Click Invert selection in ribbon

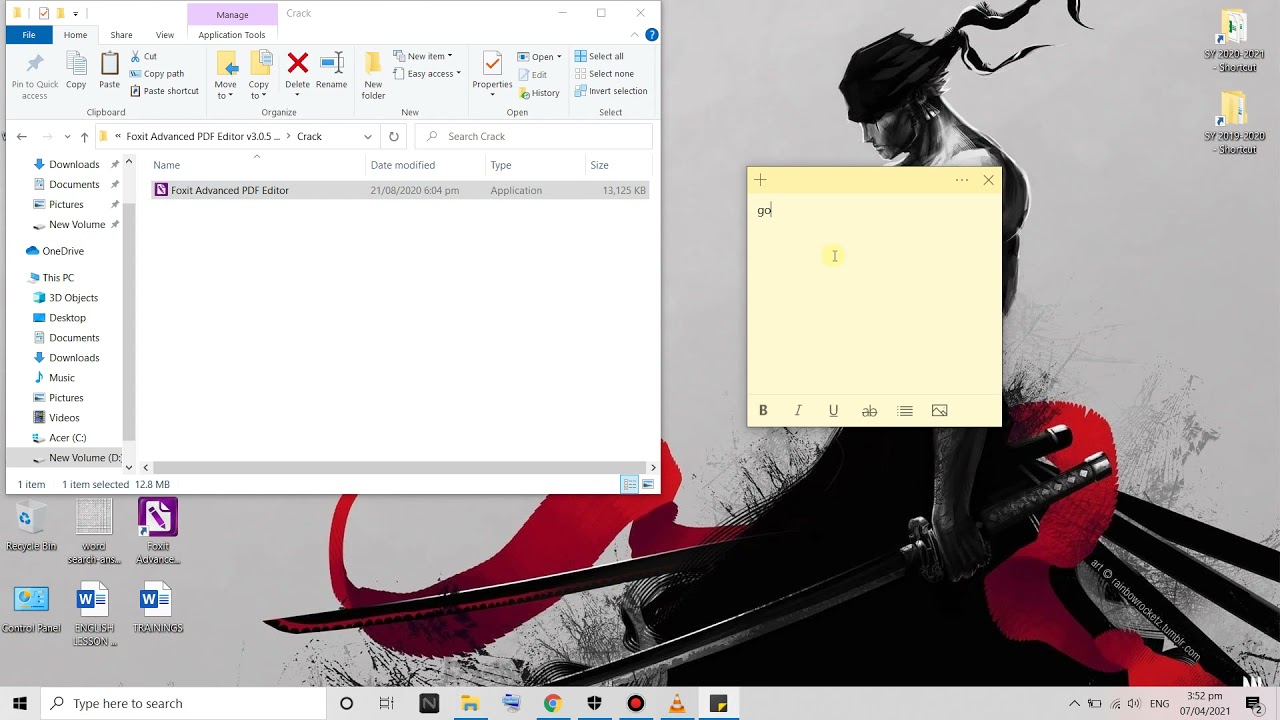pyautogui.click(x=611, y=91)
